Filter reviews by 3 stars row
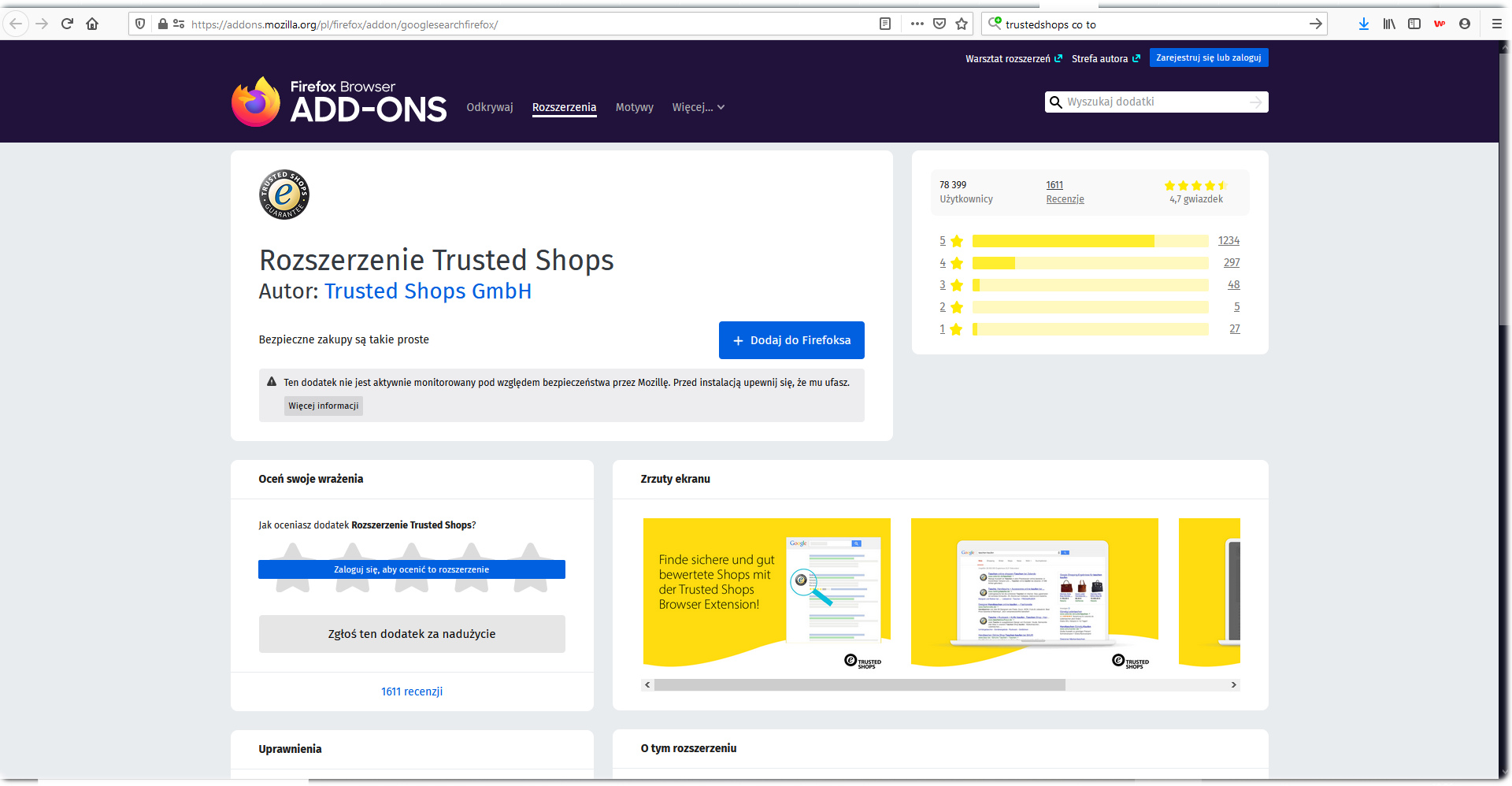 [1089, 285]
